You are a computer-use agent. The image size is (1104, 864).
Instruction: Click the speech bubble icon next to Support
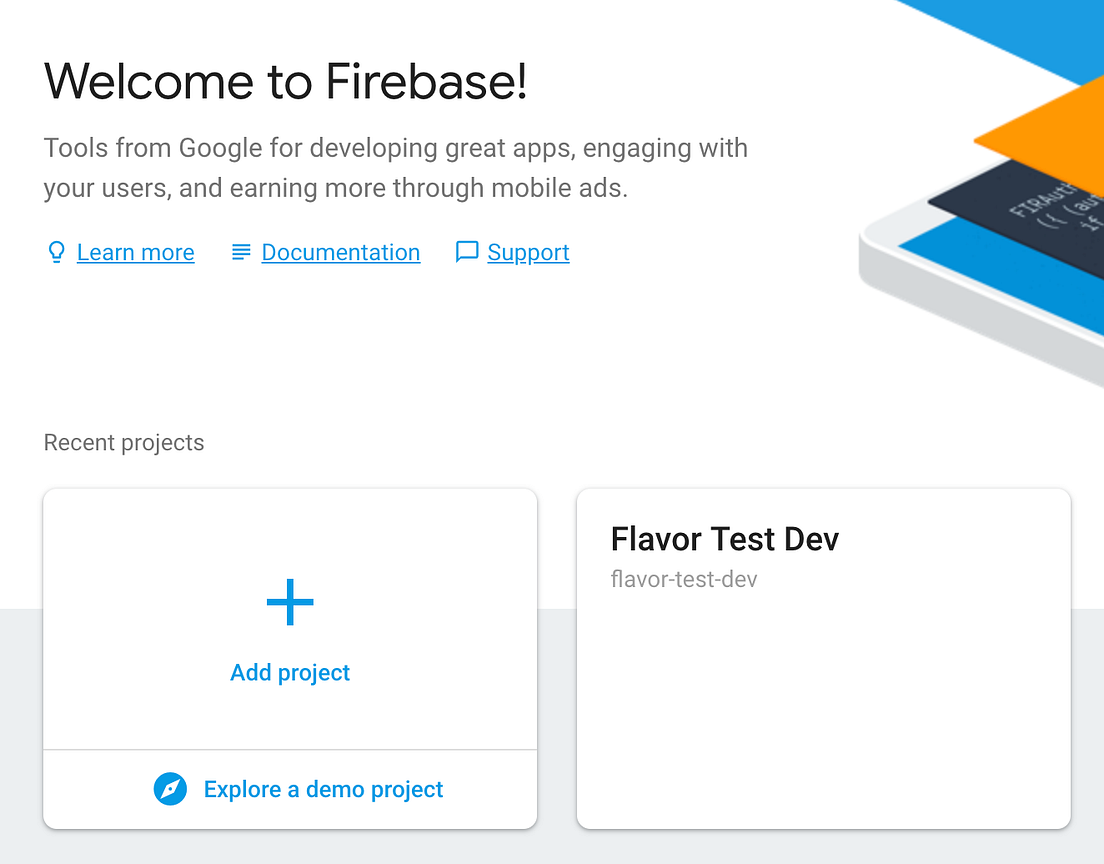click(466, 253)
